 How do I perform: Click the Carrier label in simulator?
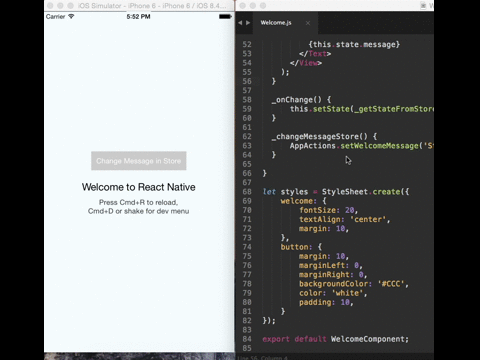[55, 16]
